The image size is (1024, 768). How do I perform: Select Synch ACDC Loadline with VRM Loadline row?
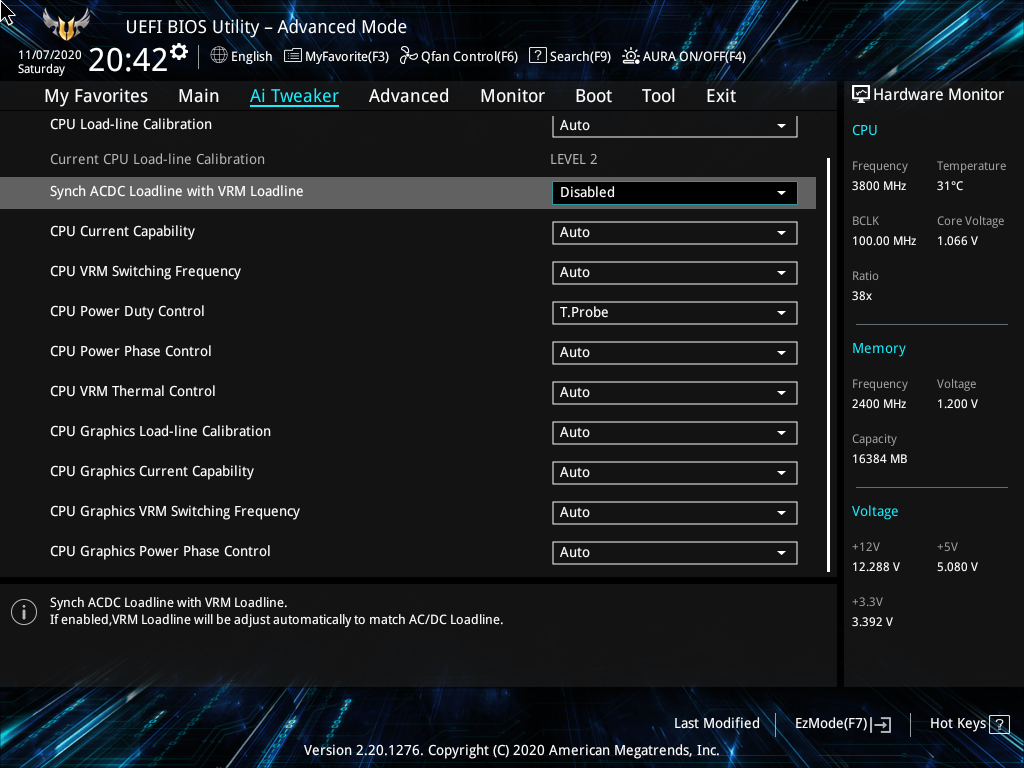click(x=408, y=193)
